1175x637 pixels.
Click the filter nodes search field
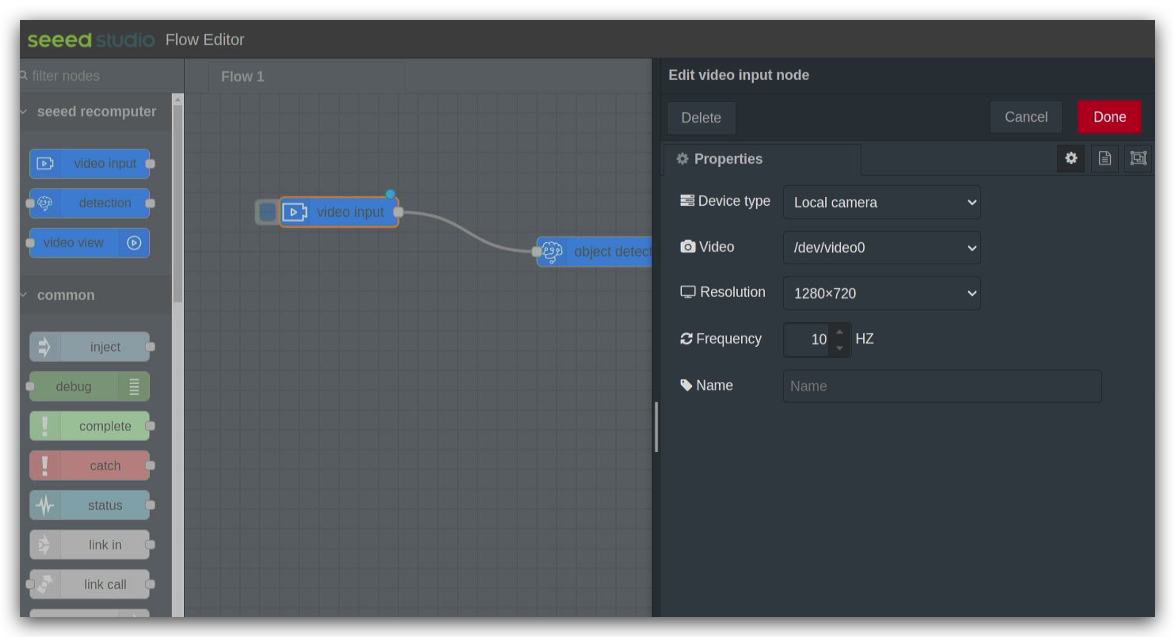[103, 76]
